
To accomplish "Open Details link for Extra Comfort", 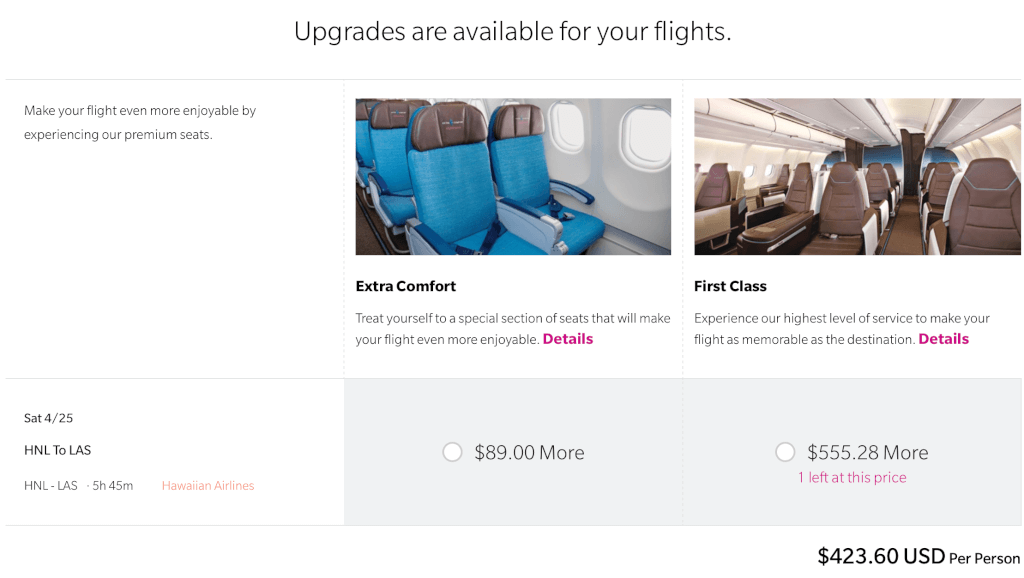I will (x=568, y=339).
